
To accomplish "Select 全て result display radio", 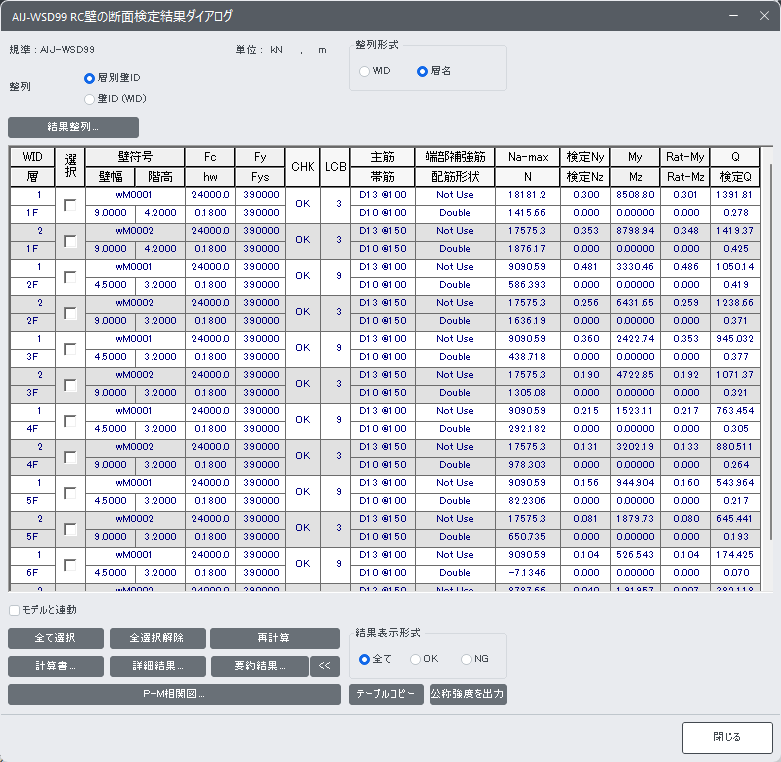I will 365,659.
